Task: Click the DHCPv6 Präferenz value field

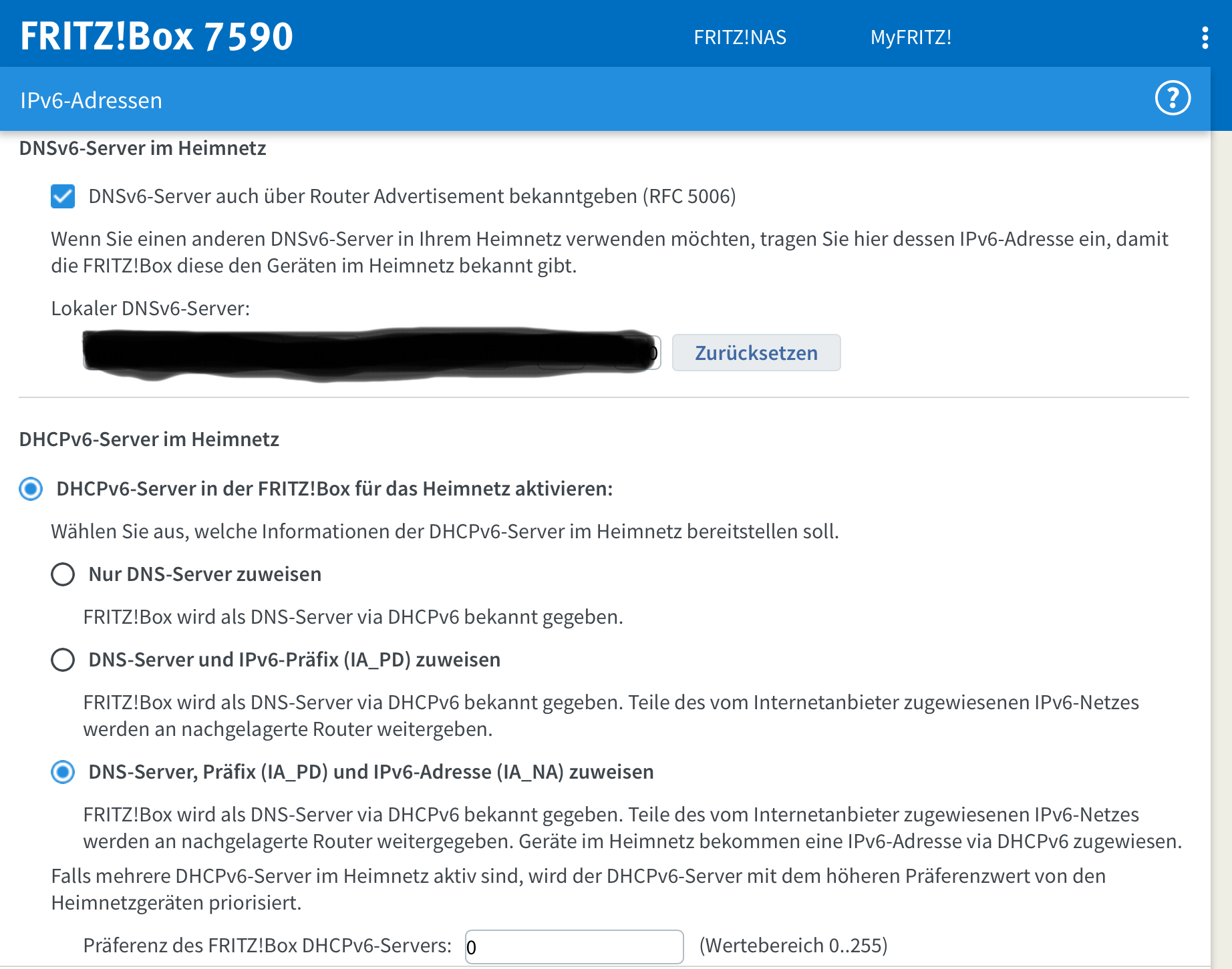Action: [x=574, y=947]
